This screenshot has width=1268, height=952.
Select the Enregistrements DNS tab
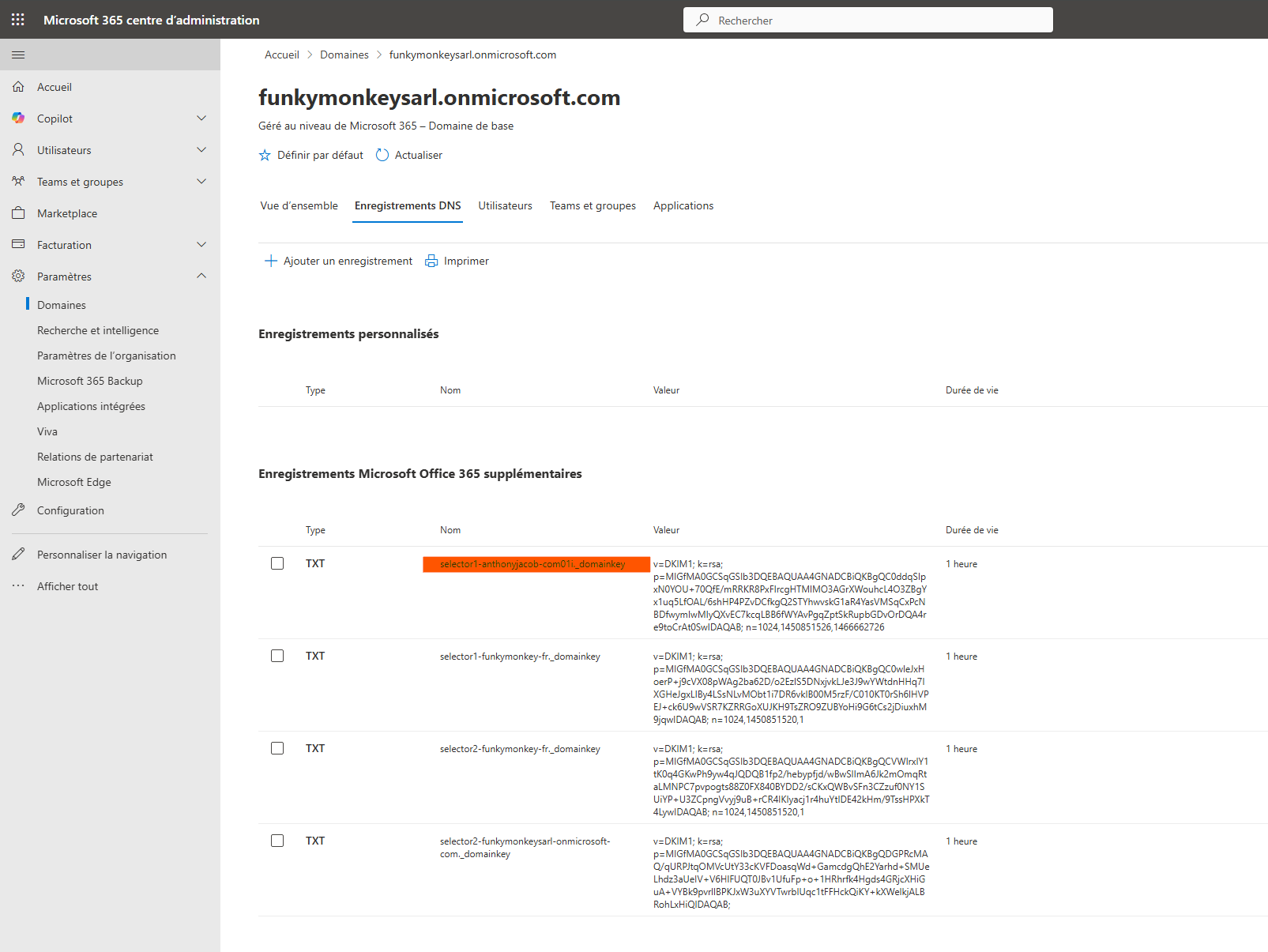[408, 205]
